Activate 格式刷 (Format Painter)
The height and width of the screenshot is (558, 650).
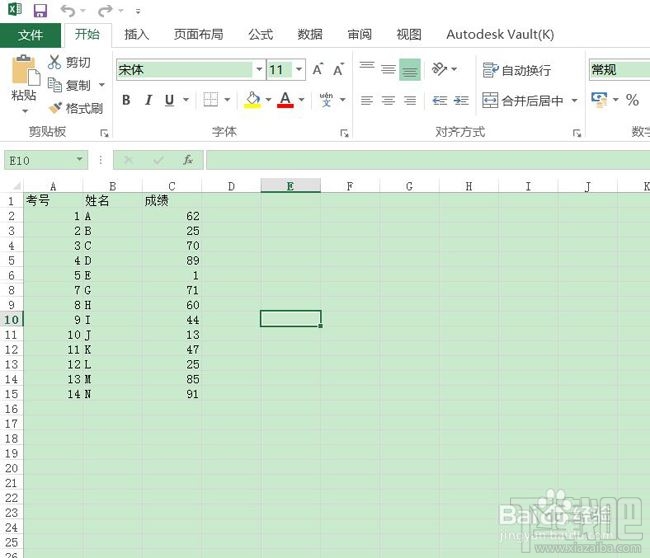76,108
